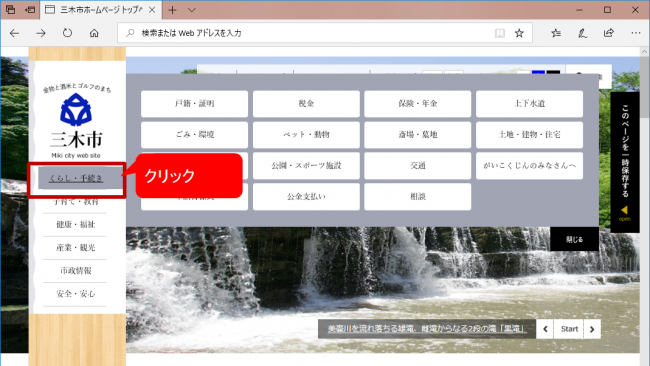Viewport: 650px width, 366px height.
Task: Select 産業・観光 in side menu
Action: click(x=75, y=248)
